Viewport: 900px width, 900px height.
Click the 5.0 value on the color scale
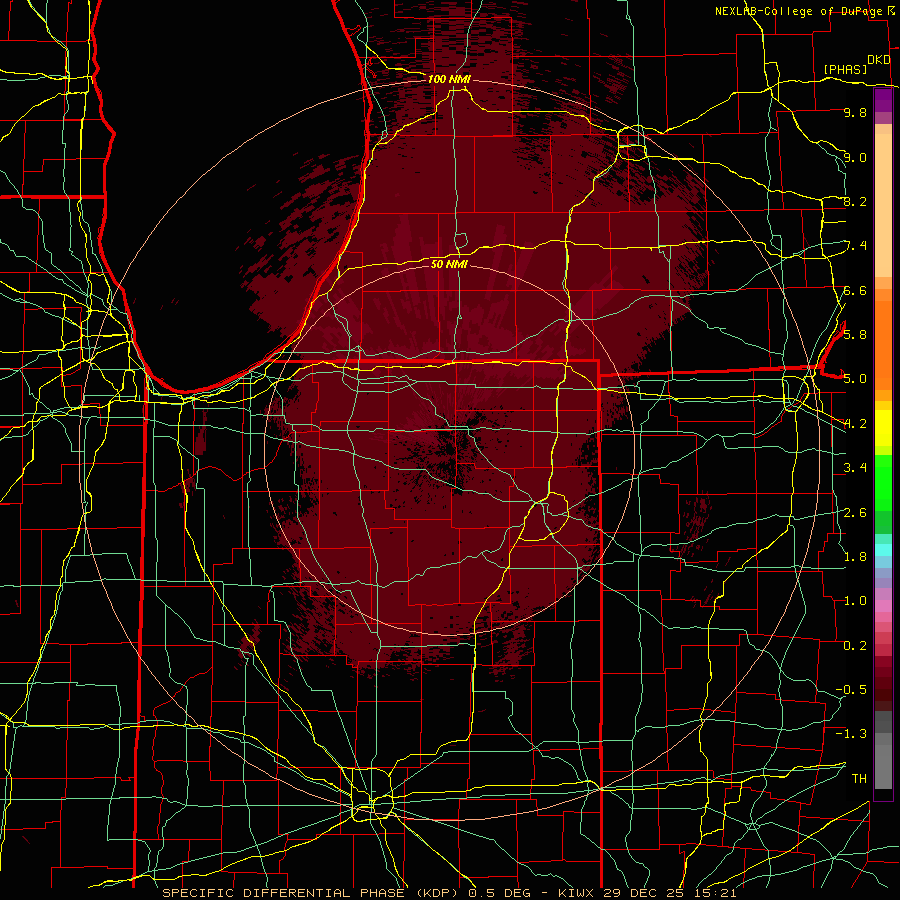click(x=855, y=379)
